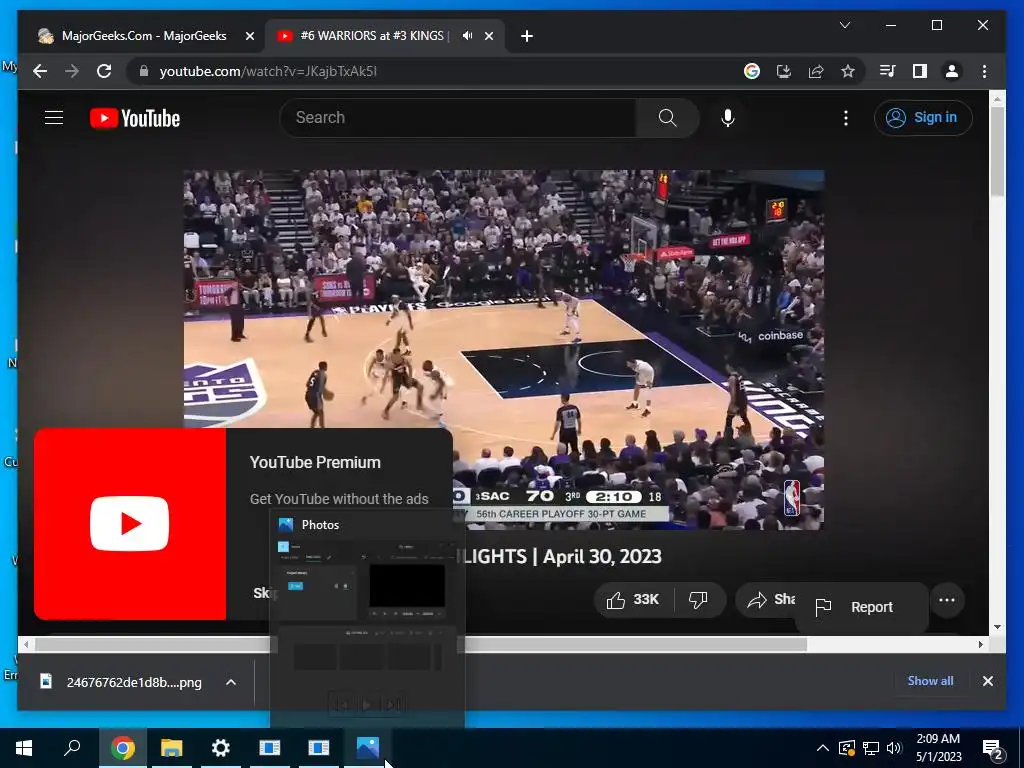Close the Warriors at Kings tab

tap(488, 36)
